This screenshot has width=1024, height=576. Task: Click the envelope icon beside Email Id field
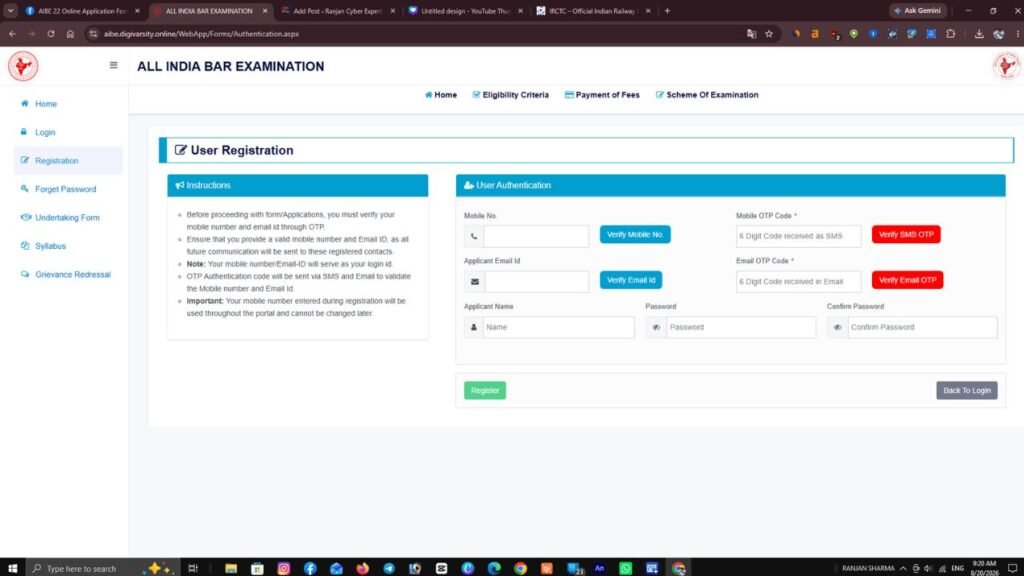(475, 281)
